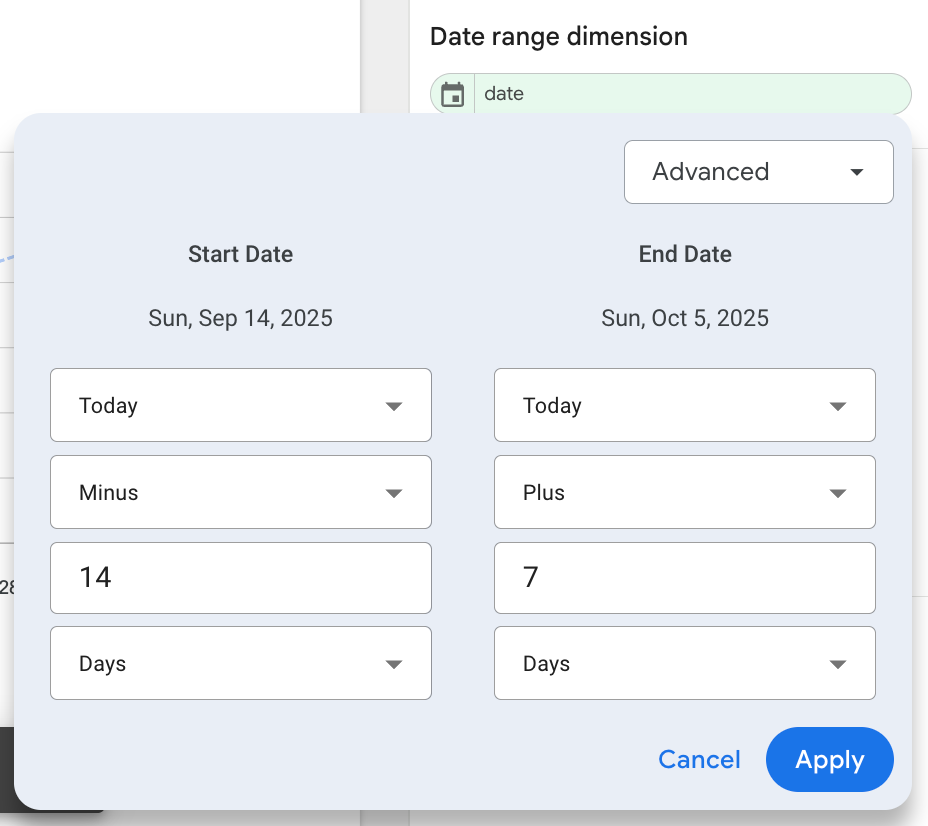Expand the Minus operator dropdown
This screenshot has height=826, width=928.
click(x=240, y=492)
